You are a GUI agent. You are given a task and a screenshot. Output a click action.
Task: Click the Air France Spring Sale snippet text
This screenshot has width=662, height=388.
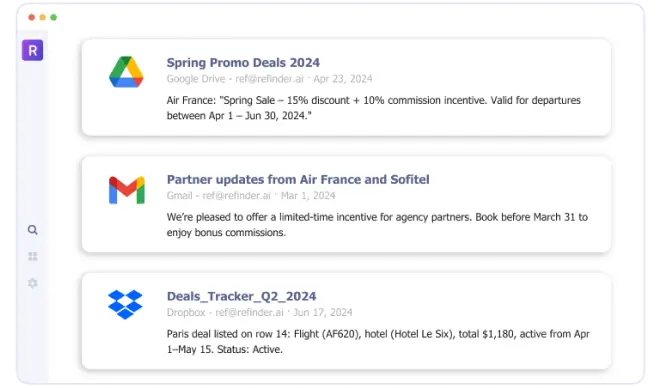coord(374,108)
